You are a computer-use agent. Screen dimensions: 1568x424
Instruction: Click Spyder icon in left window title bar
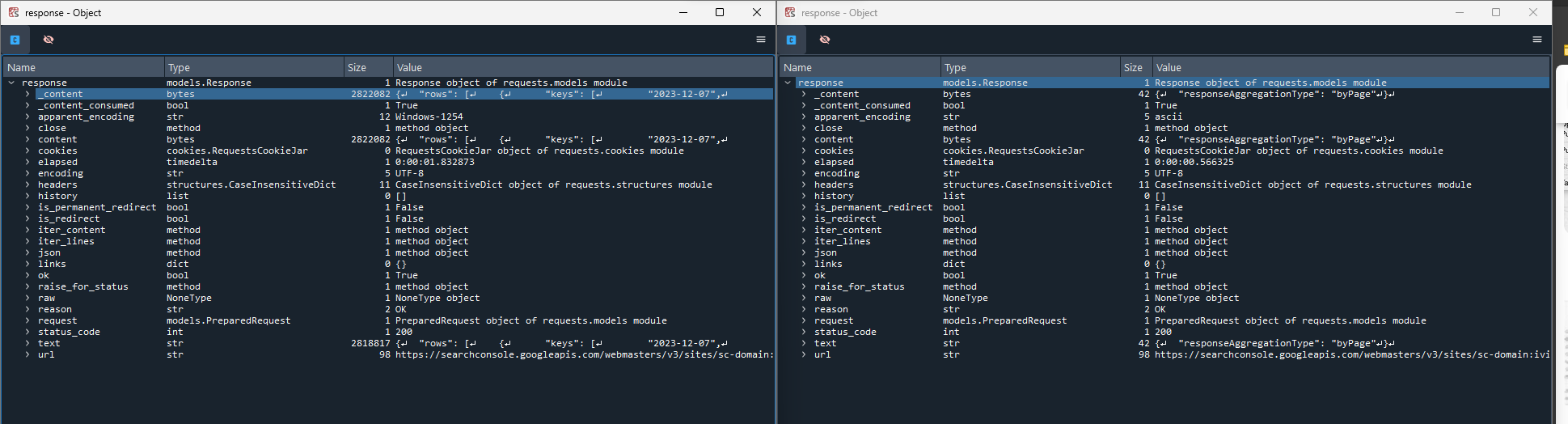[x=14, y=12]
